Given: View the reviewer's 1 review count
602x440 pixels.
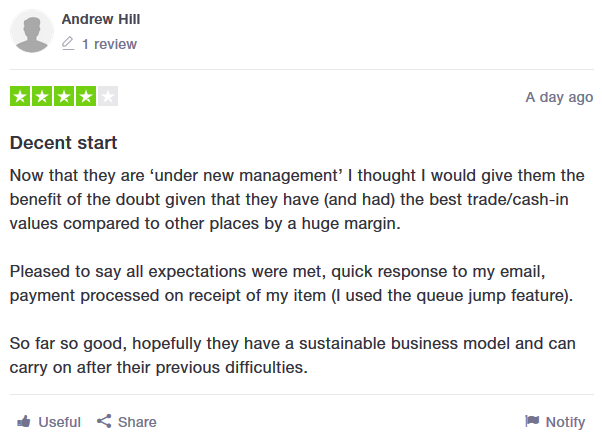Looking at the screenshot, I should pyautogui.click(x=109, y=44).
